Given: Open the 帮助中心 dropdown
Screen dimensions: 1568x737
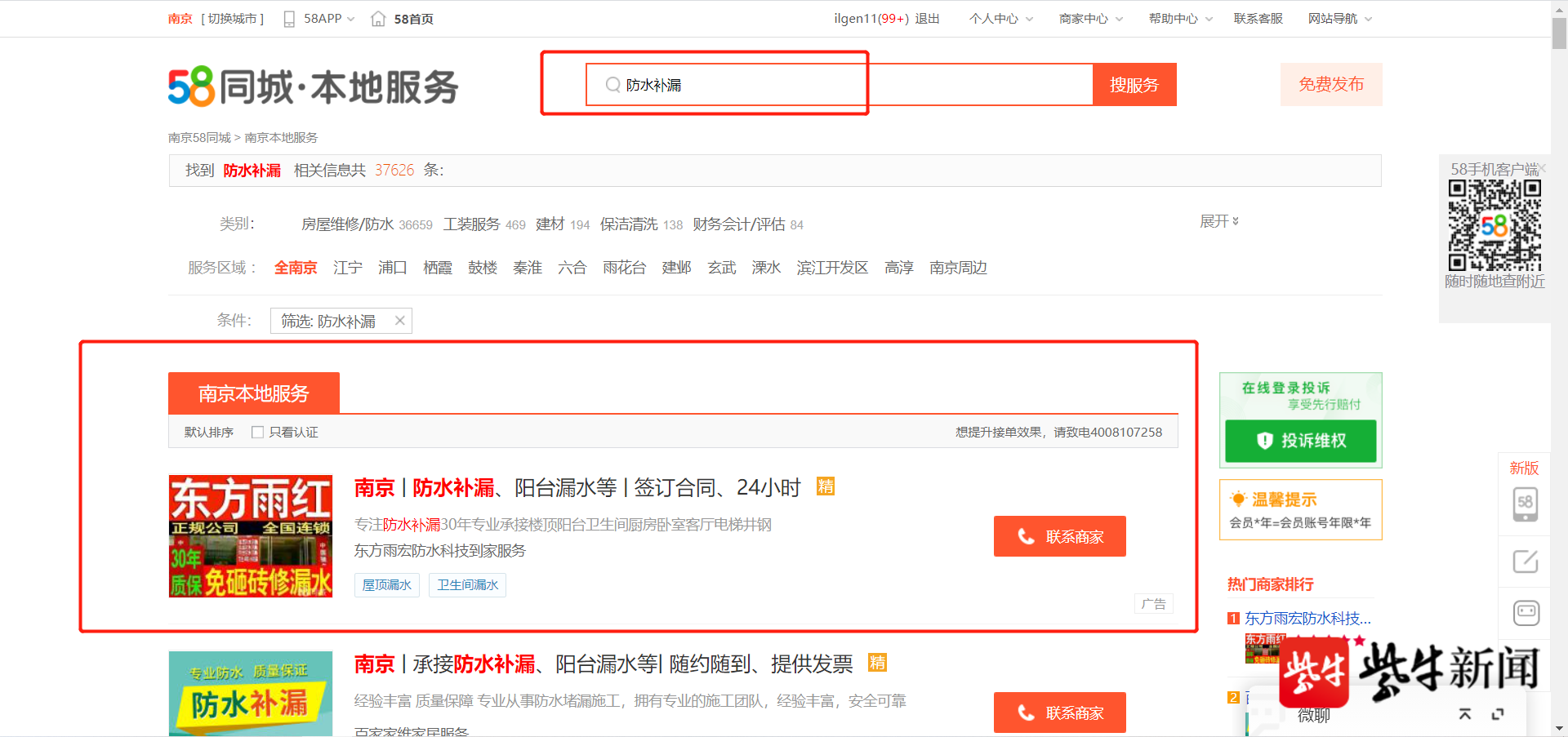Looking at the screenshot, I should [1181, 19].
